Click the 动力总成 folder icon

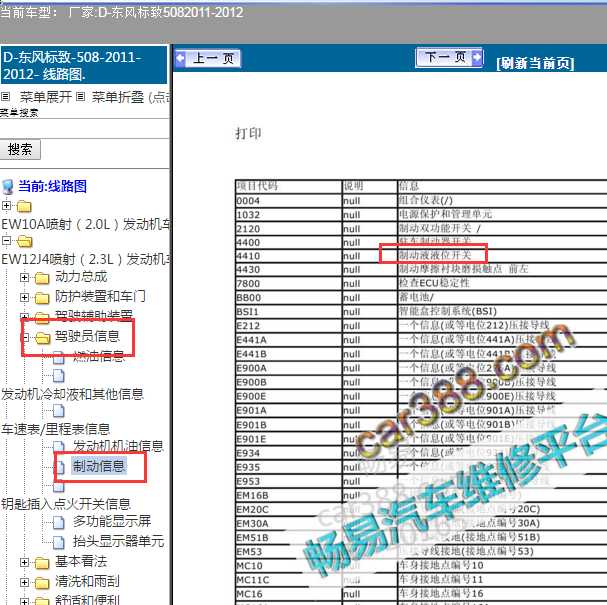click(x=42, y=278)
